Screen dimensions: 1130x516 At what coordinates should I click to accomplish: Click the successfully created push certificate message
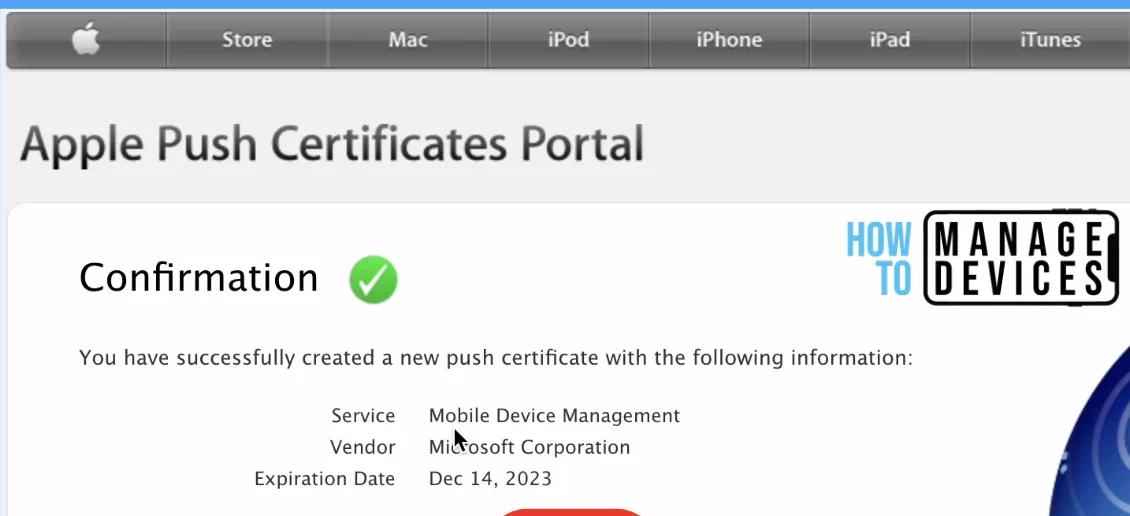496,357
